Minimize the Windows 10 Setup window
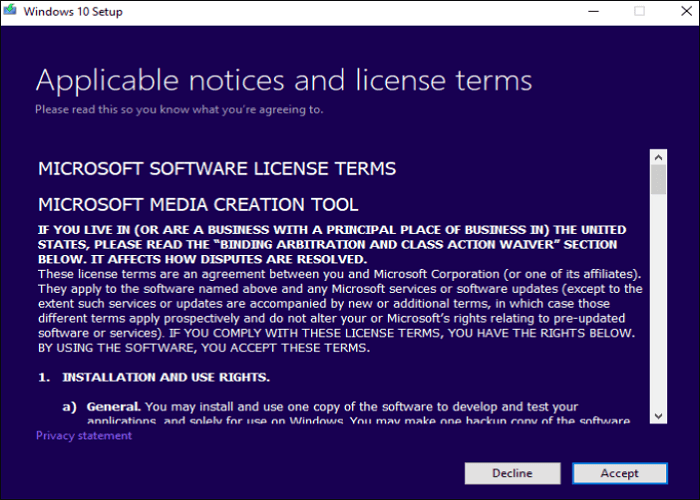Image resolution: width=700 pixels, height=500 pixels. click(x=593, y=11)
